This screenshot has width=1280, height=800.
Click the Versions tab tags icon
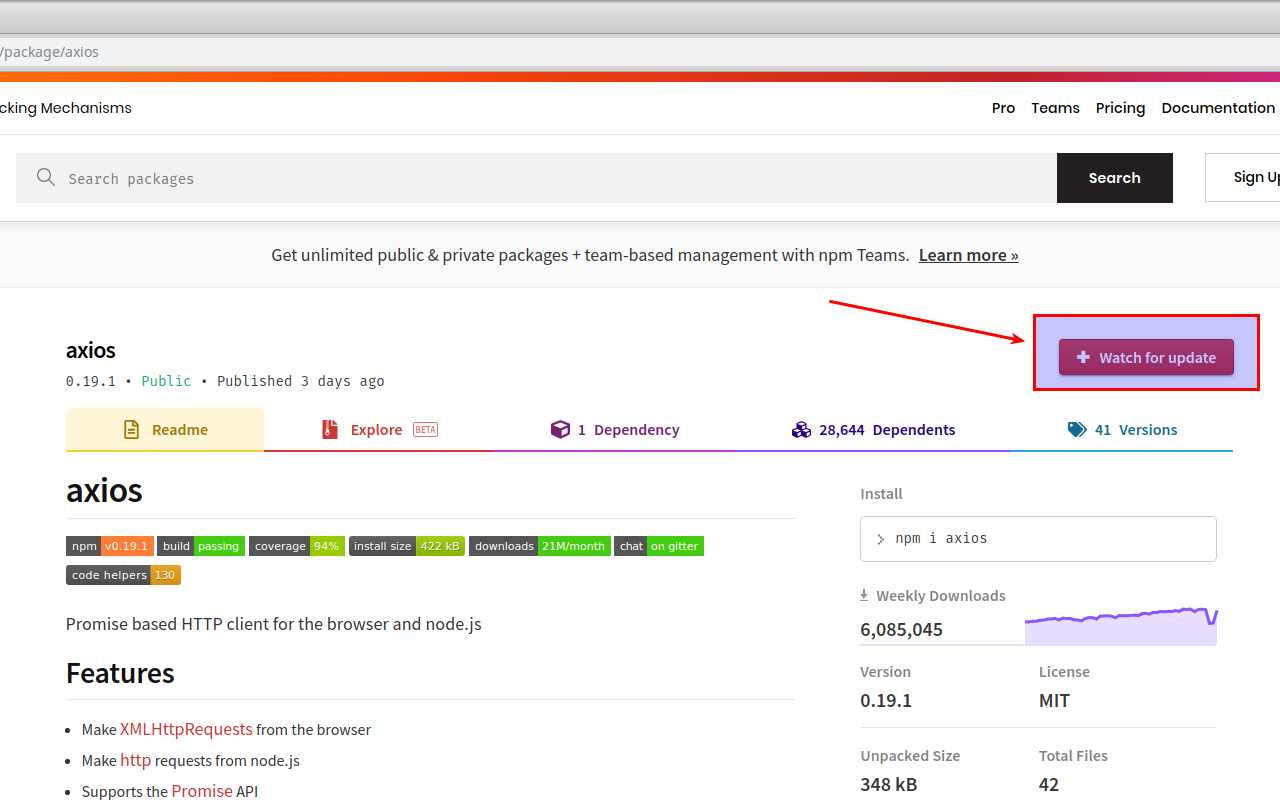1077,430
